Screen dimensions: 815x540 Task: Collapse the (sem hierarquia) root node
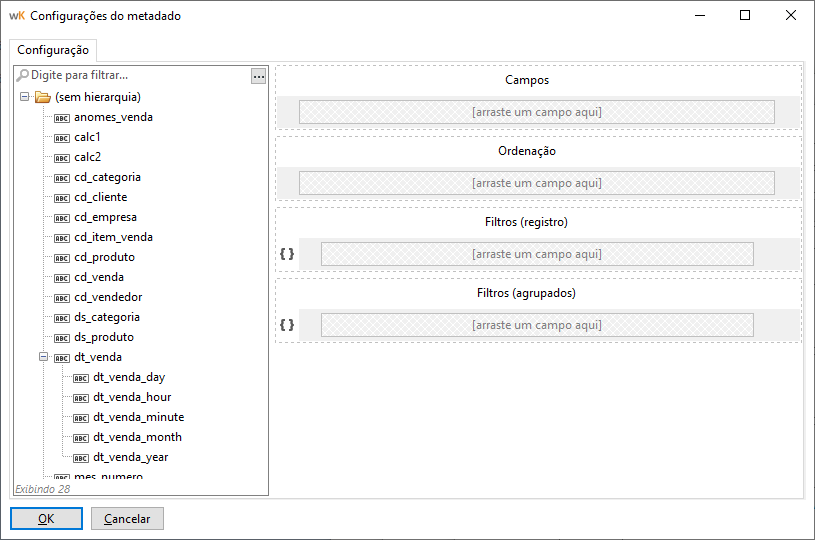tap(24, 98)
